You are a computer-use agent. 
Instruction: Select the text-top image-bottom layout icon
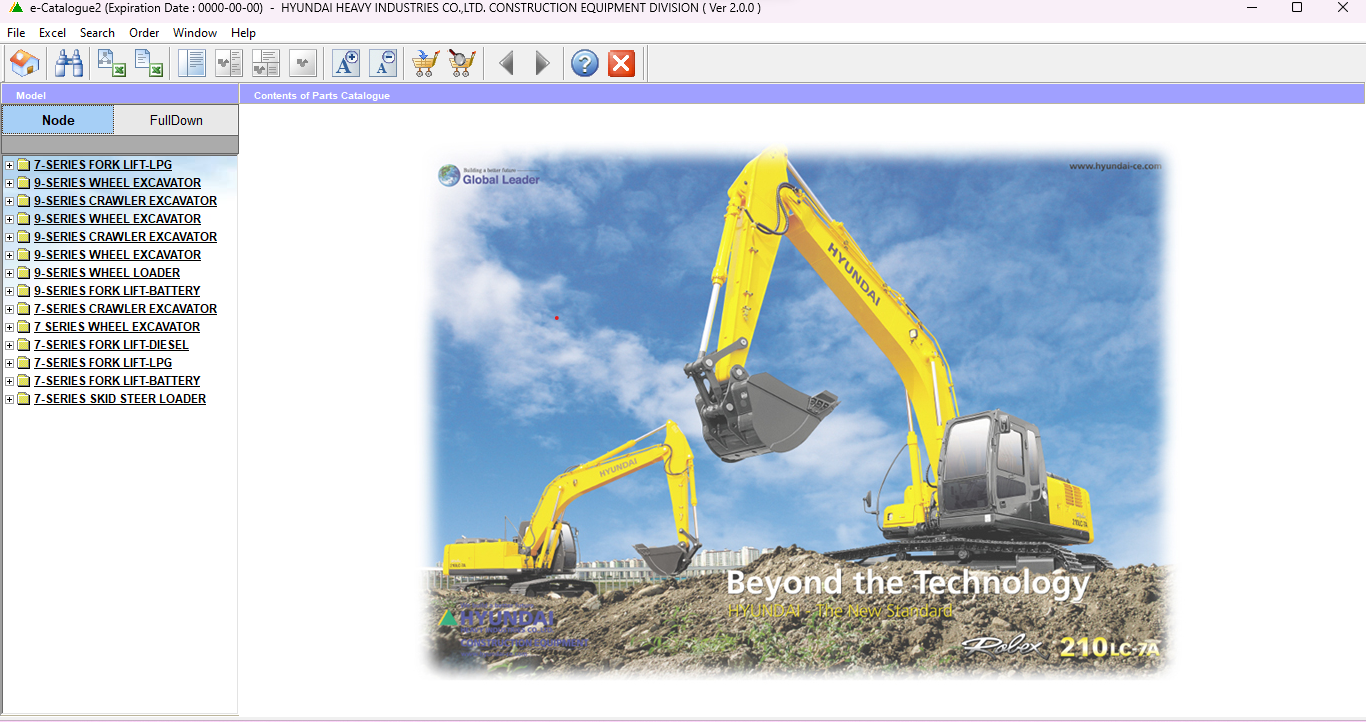pyautogui.click(x=266, y=64)
